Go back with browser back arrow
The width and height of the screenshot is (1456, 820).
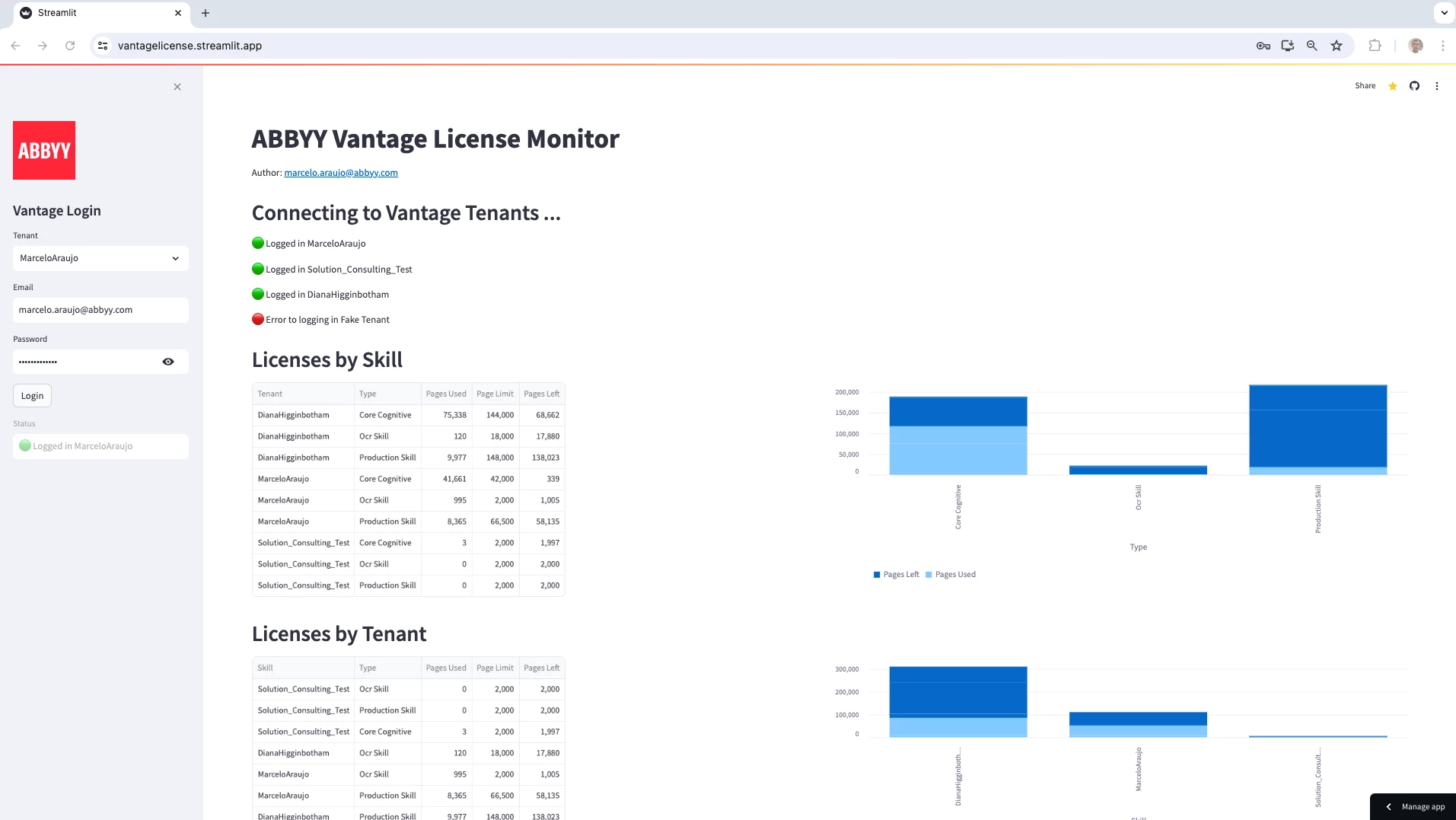point(15,46)
